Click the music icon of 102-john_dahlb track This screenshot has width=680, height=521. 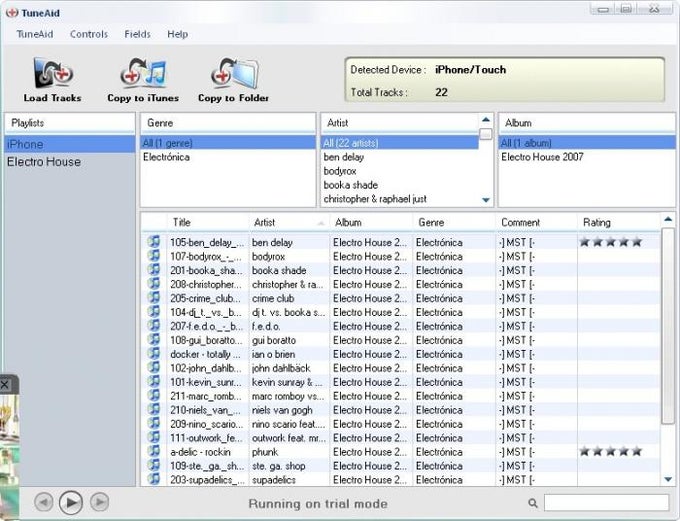[154, 367]
